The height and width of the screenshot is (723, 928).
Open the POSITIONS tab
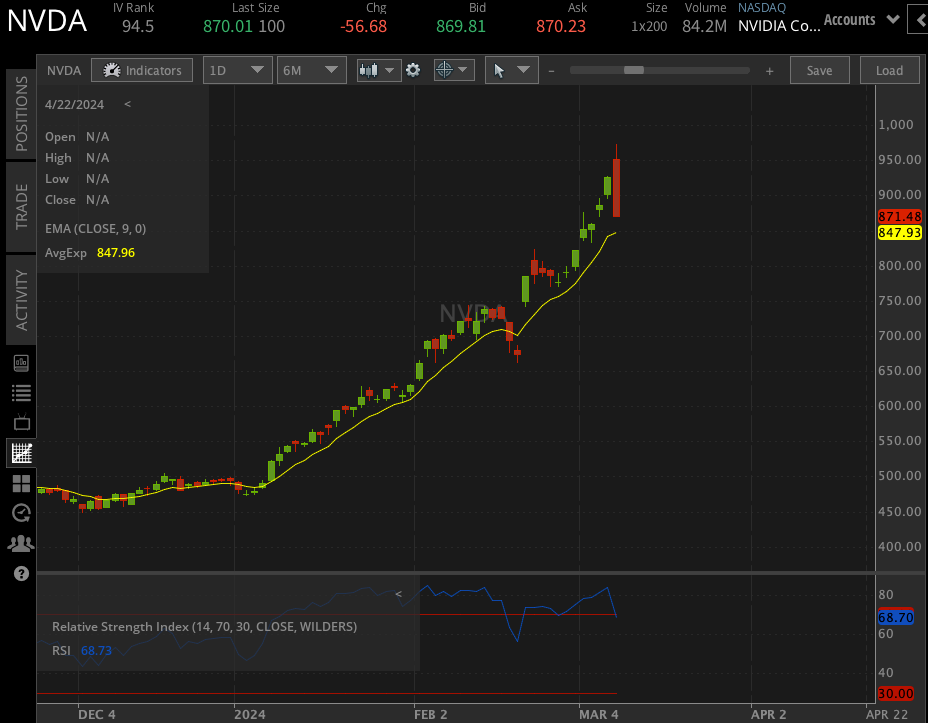[x=21, y=113]
